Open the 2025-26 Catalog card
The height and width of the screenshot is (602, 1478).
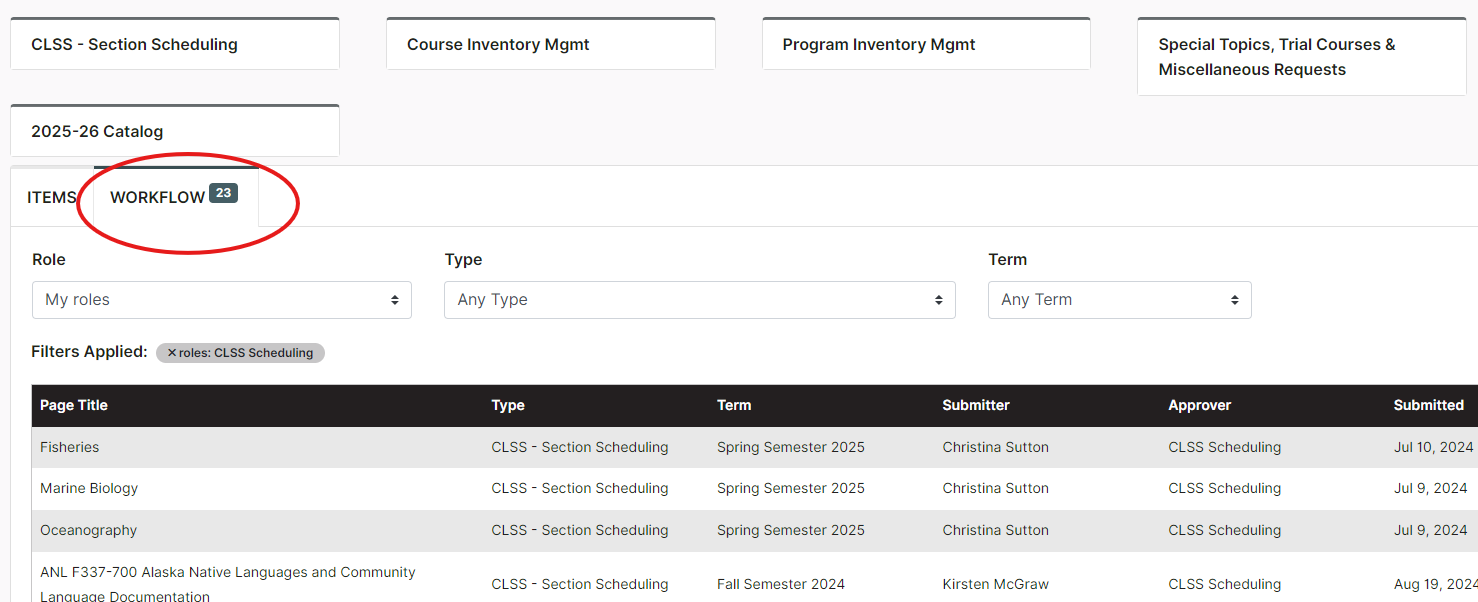pos(174,131)
